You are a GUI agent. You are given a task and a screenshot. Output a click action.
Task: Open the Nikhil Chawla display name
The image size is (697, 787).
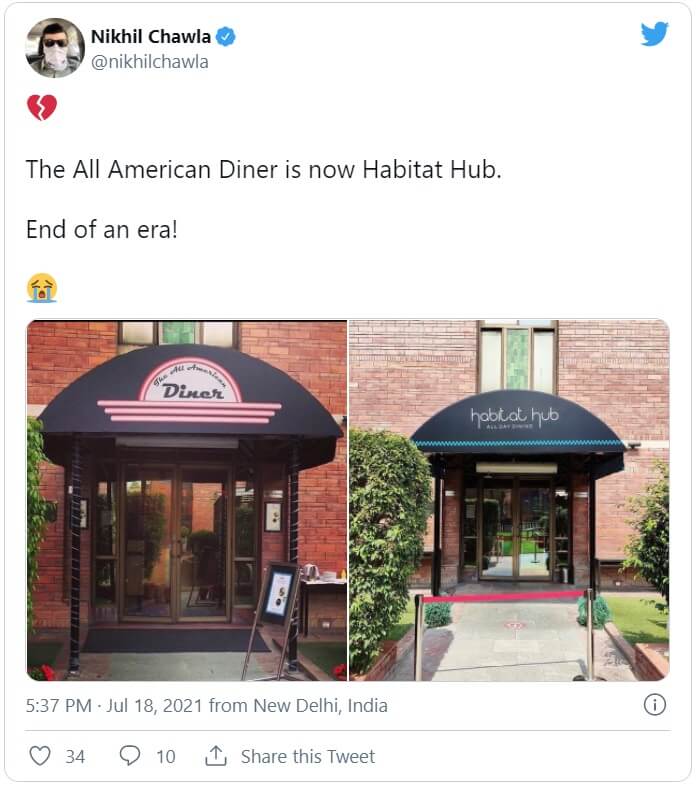click(151, 37)
